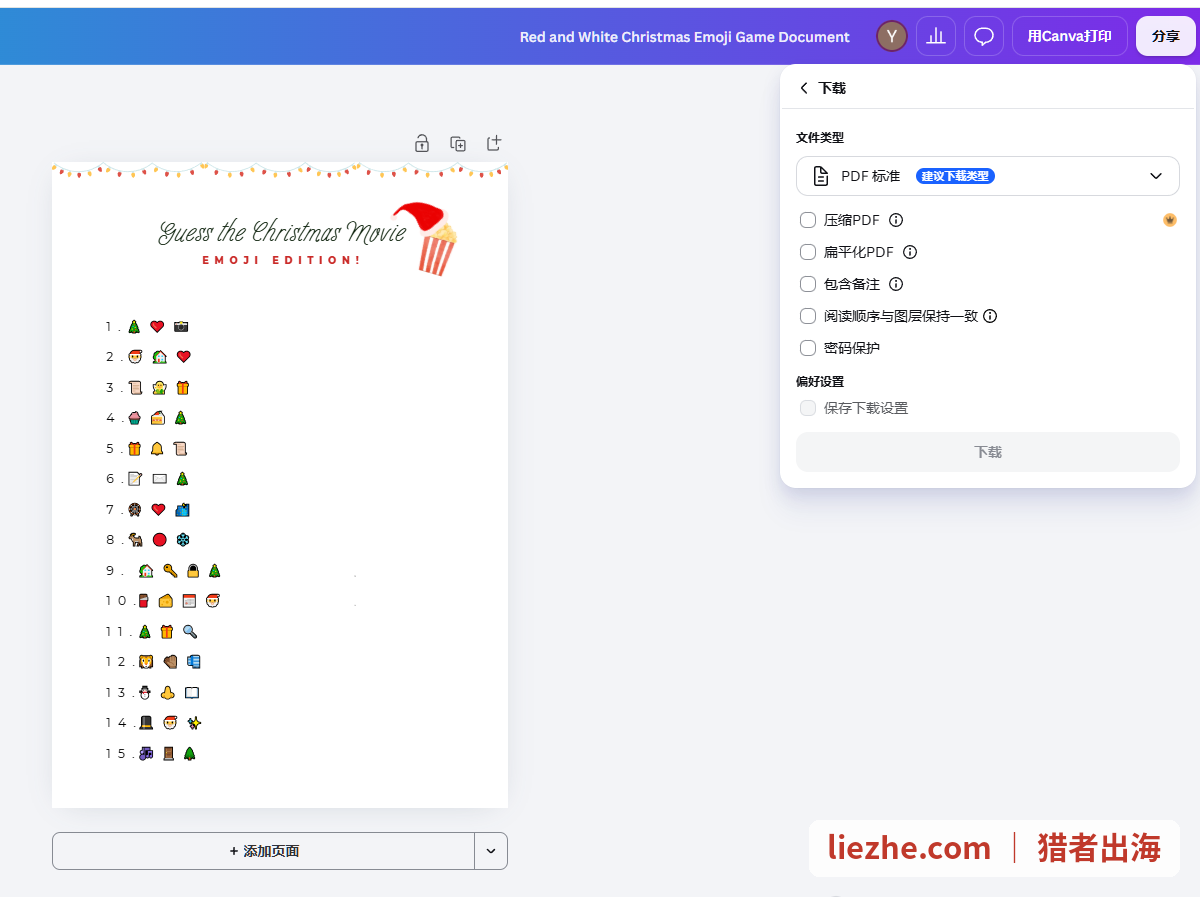The image size is (1200, 897).
Task: Click the + 添加页面 button
Action: [264, 851]
